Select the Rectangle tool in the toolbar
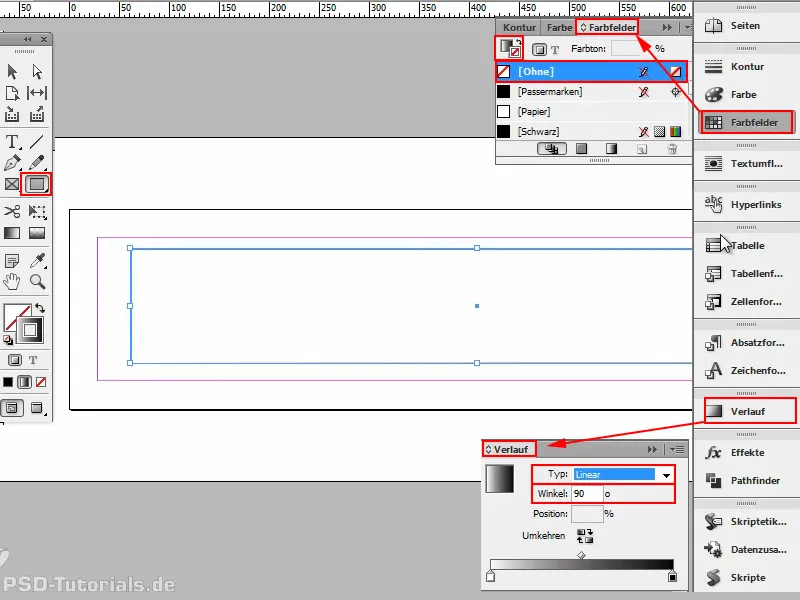The width and height of the screenshot is (800, 600). pos(34,183)
